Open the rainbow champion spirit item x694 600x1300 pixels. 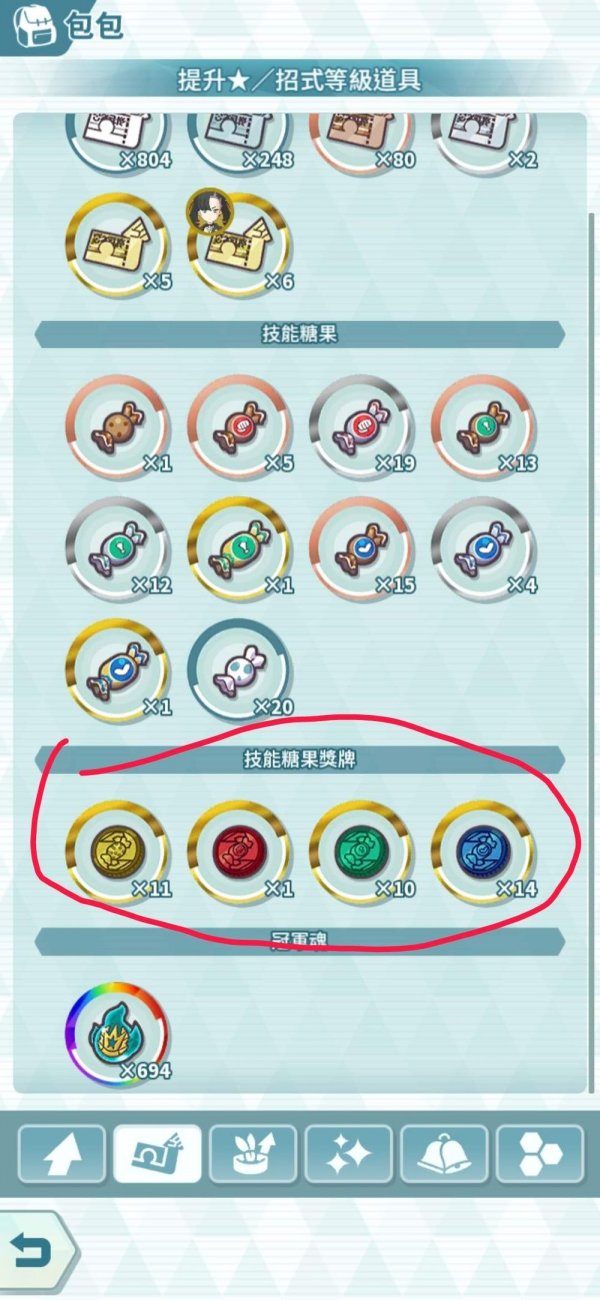tap(117, 1035)
